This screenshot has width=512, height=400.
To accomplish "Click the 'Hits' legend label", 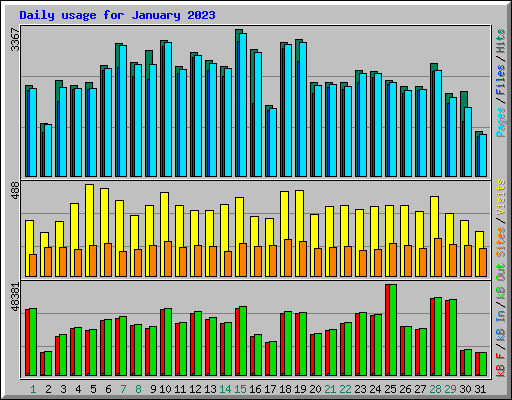I will 501,41.
